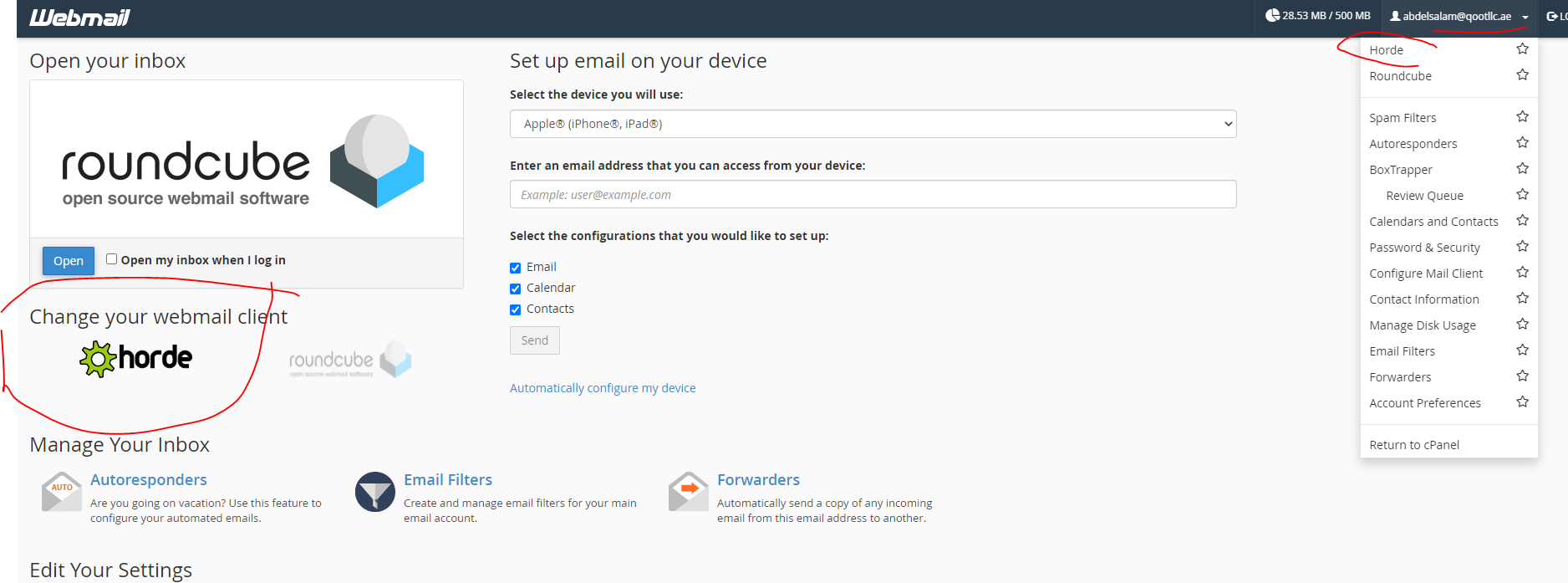Favorite Roundcube using its star icon

point(1522,75)
